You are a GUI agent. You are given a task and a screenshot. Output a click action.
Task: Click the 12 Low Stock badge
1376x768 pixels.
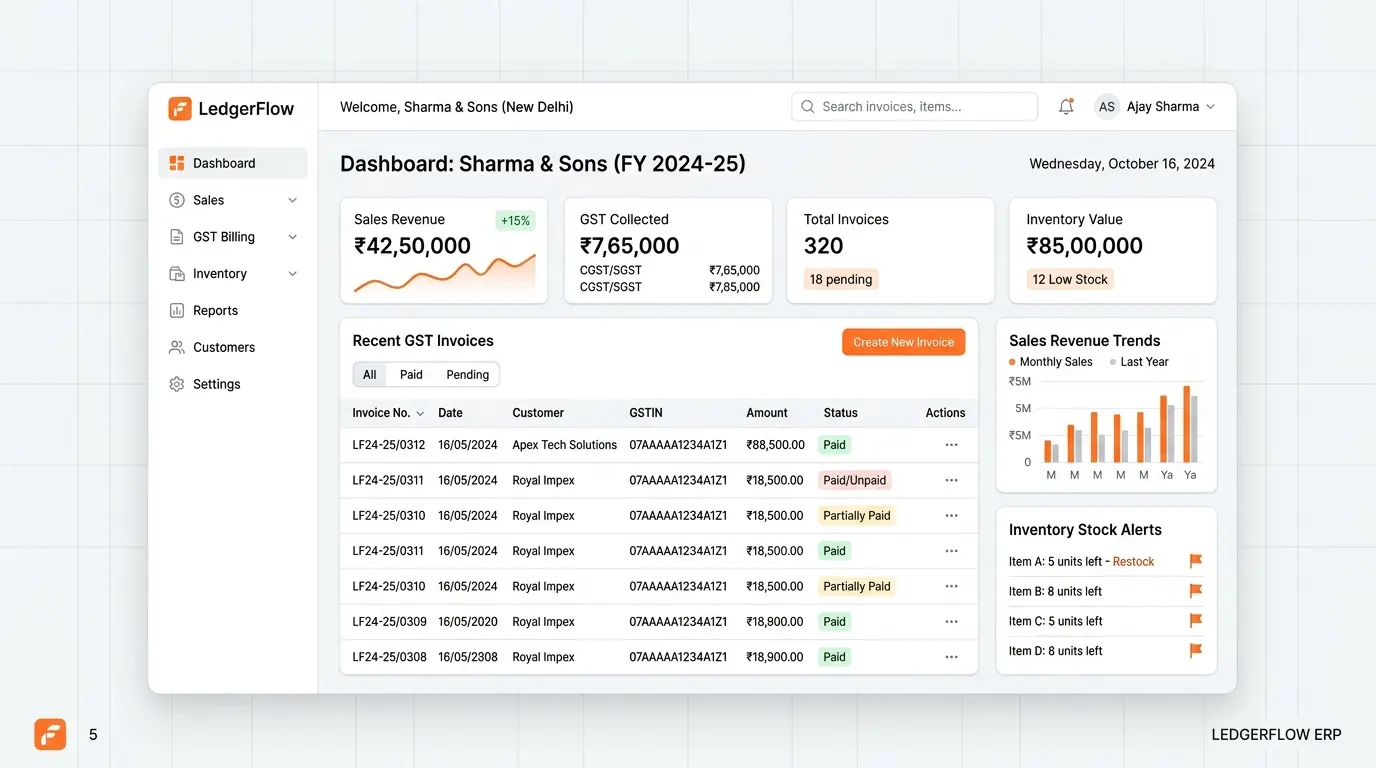click(x=1070, y=280)
